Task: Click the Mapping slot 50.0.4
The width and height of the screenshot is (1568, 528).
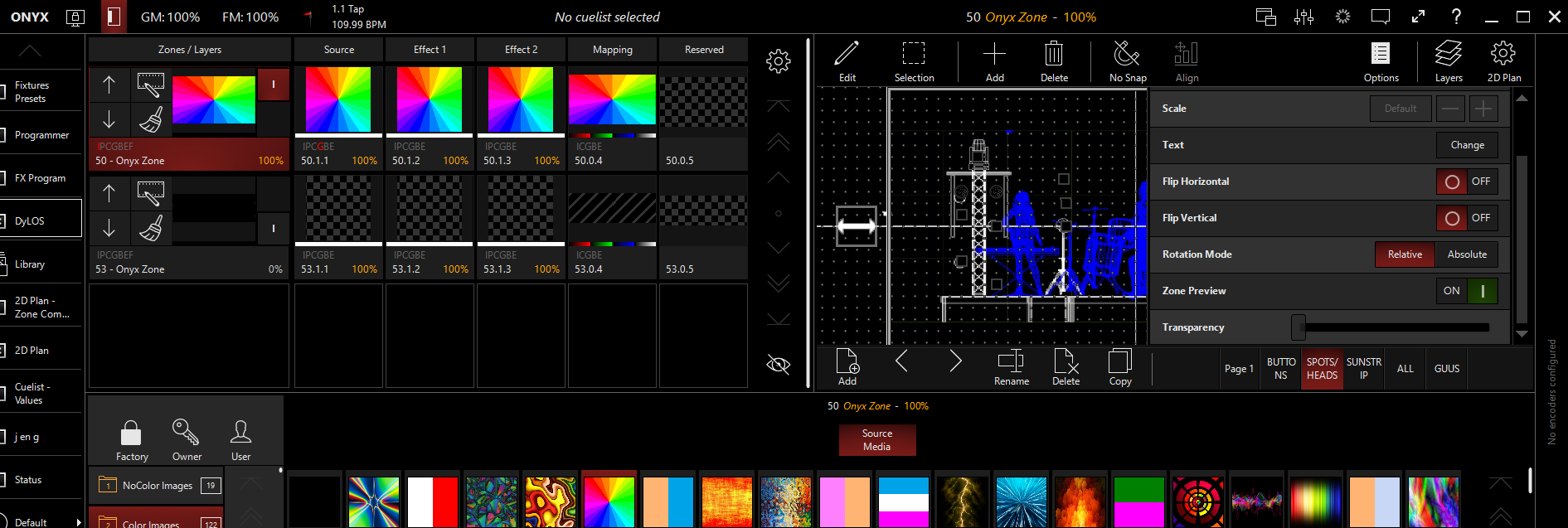Action: tap(612, 119)
